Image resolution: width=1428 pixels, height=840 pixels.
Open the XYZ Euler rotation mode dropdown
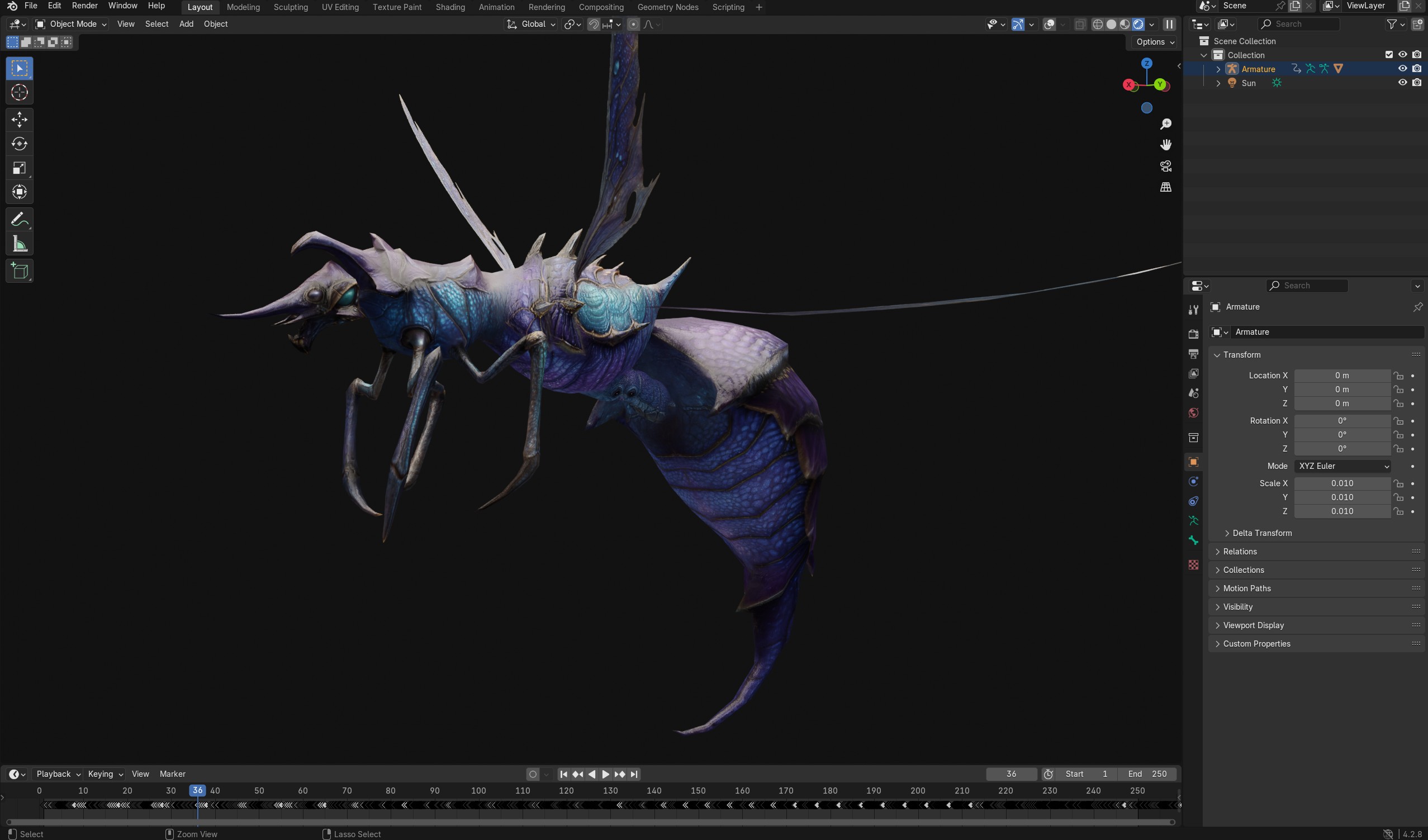(1342, 466)
